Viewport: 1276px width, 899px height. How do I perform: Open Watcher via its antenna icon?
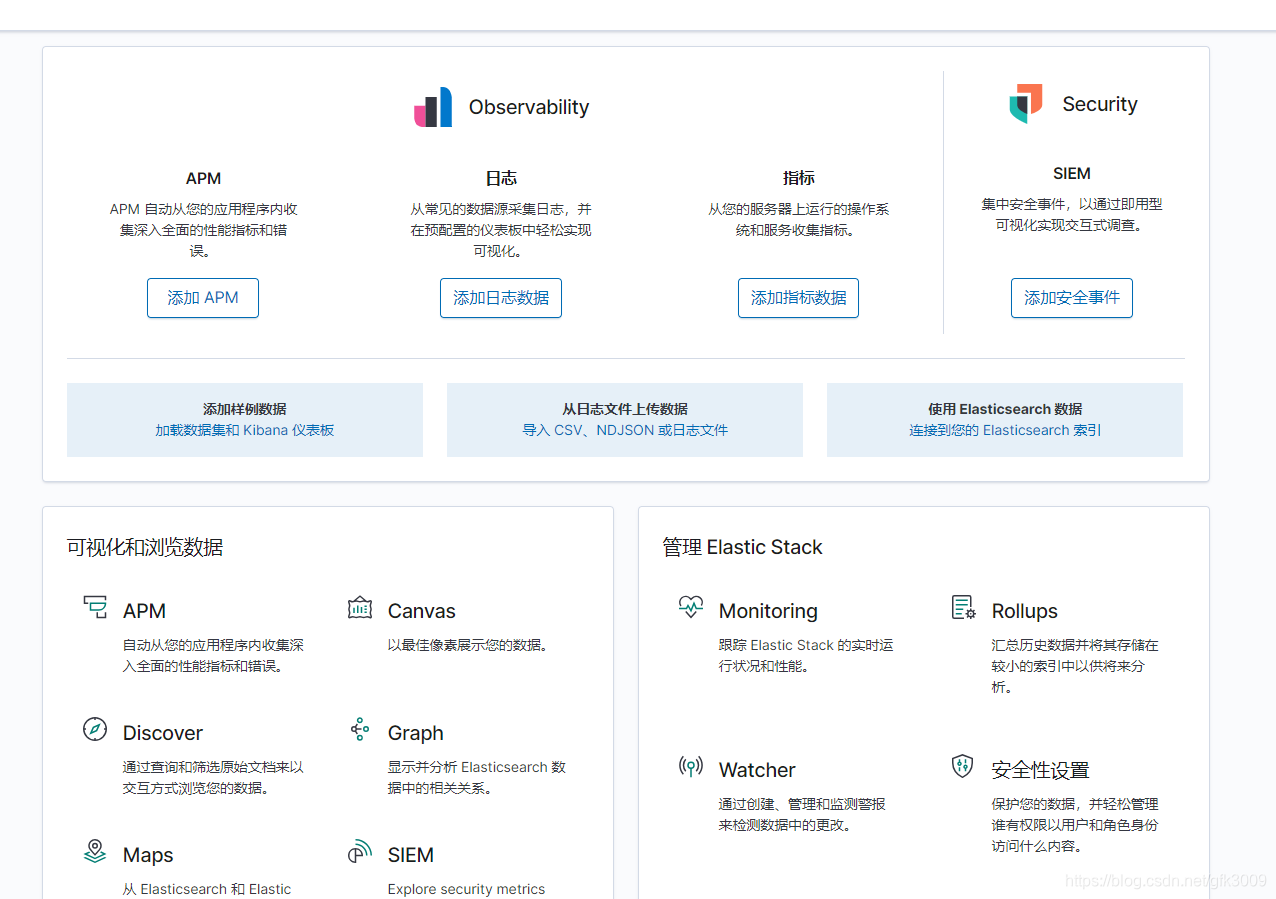point(691,767)
